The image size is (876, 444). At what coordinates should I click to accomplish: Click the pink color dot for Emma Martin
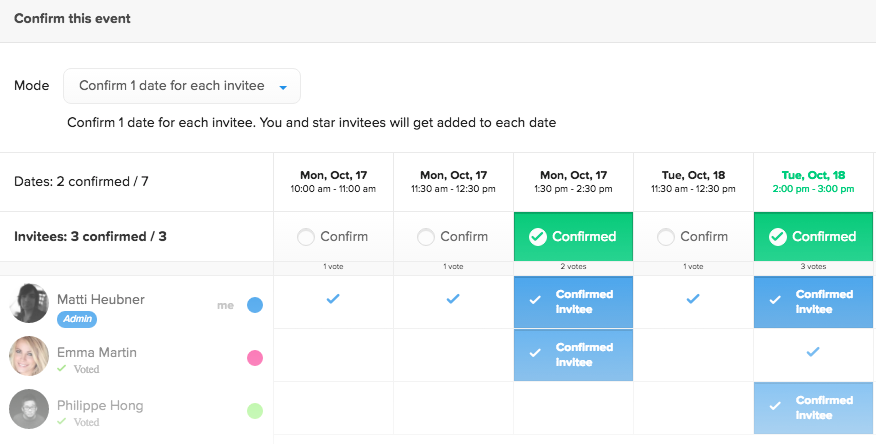click(255, 358)
